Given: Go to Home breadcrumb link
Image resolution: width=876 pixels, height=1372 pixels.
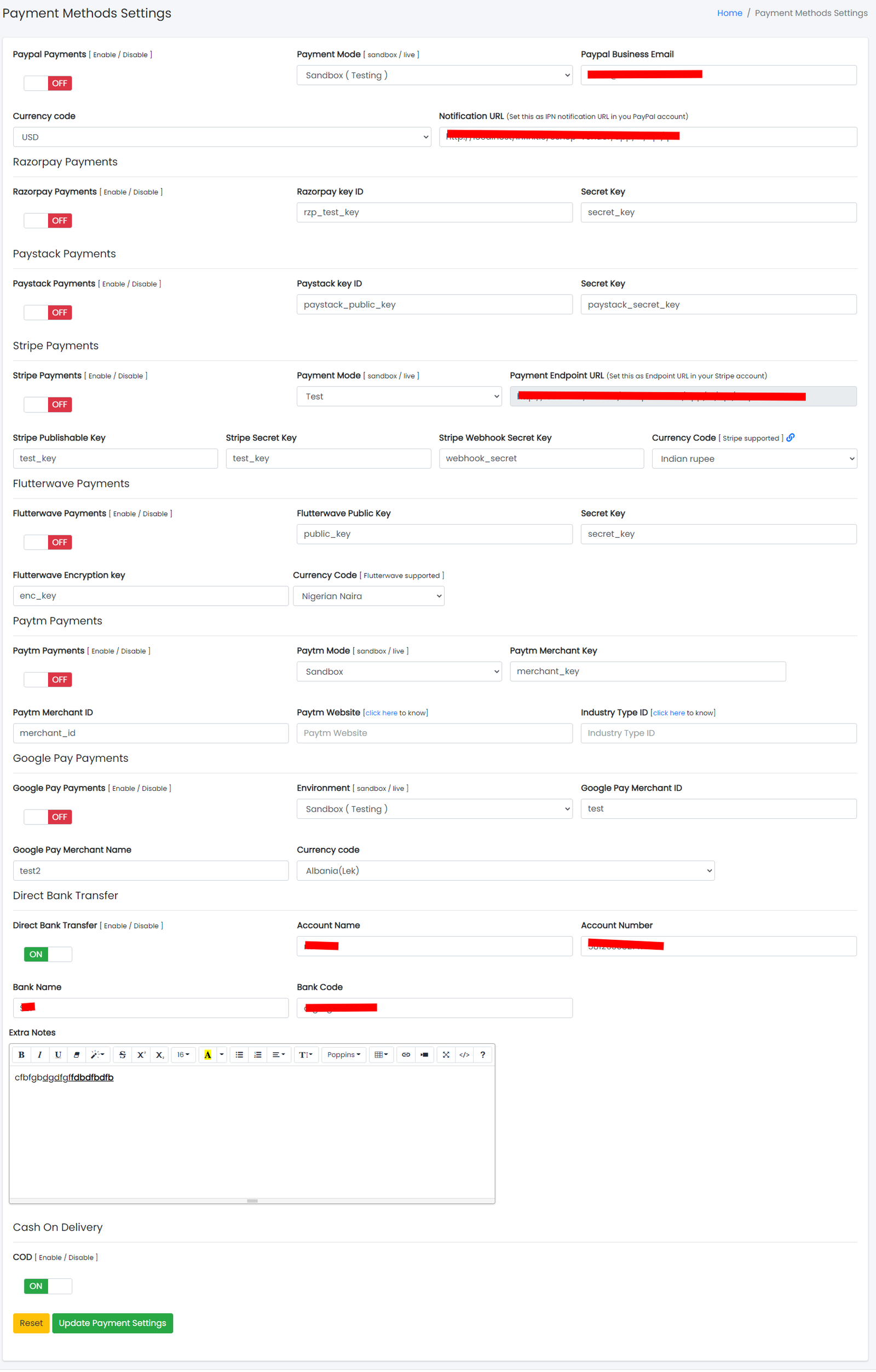Looking at the screenshot, I should (x=729, y=13).
